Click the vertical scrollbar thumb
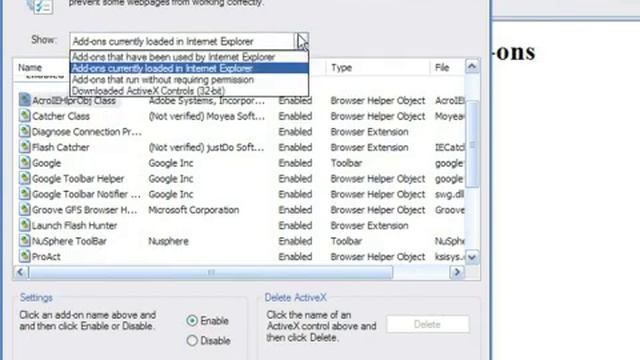Image resolution: width=640 pixels, height=360 pixels. click(472, 144)
